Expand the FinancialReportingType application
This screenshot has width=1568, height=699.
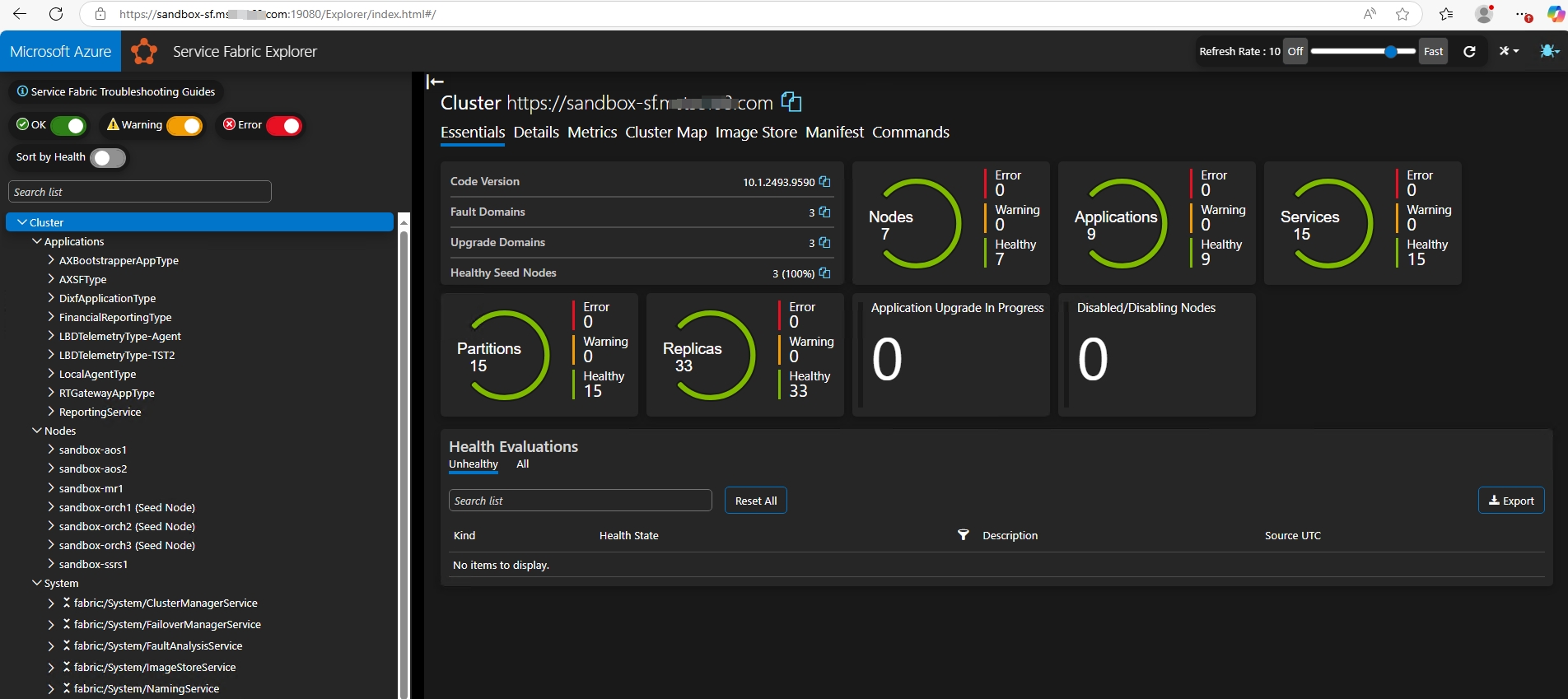52,317
